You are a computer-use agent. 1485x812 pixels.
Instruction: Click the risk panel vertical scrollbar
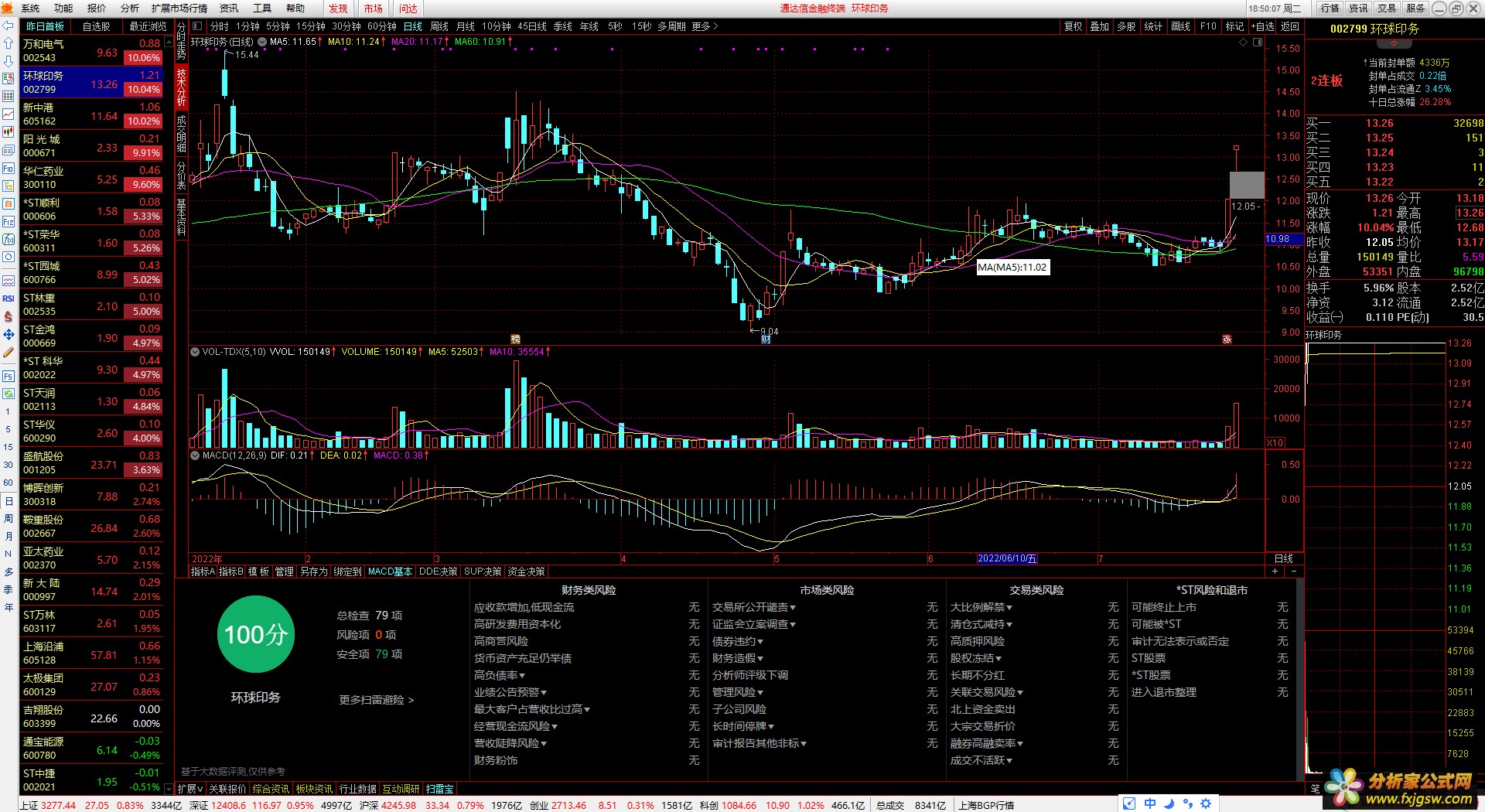click(x=1299, y=681)
